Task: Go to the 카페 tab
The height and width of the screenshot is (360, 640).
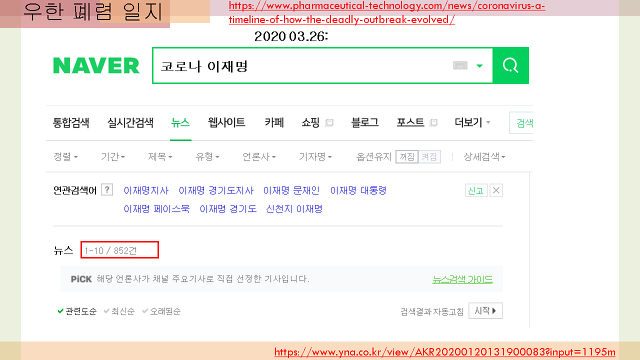Action: [274, 122]
